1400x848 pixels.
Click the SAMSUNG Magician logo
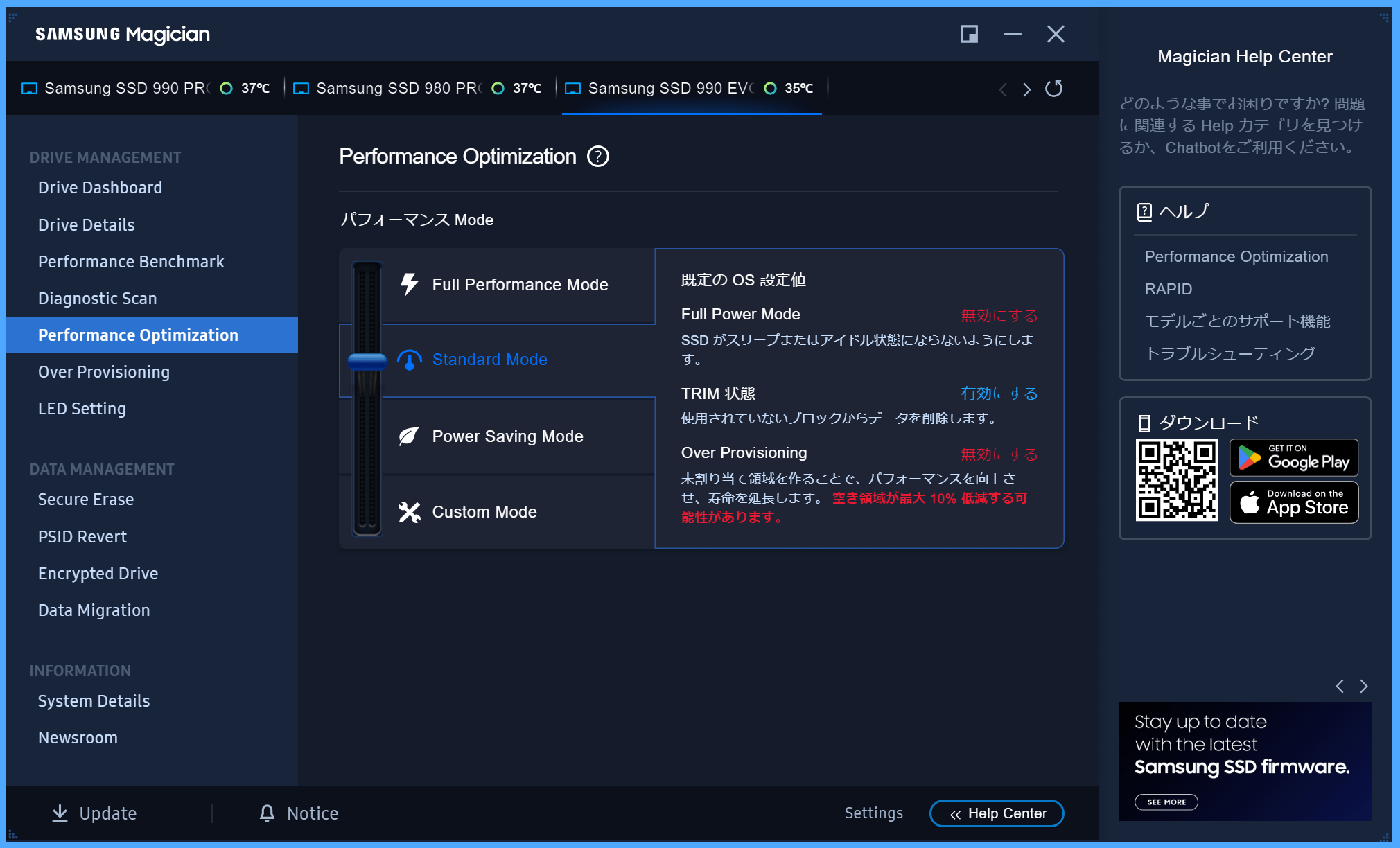[x=123, y=34]
